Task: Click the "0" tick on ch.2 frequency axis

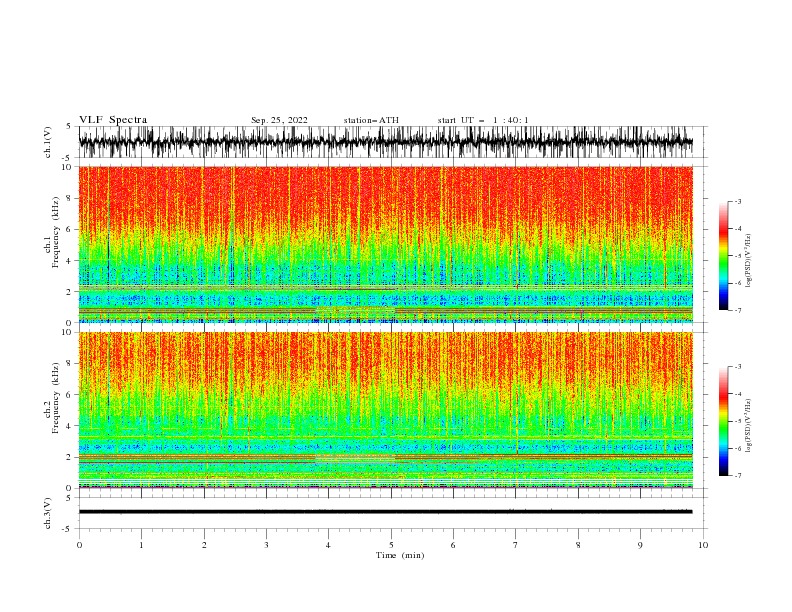Action: (x=70, y=488)
